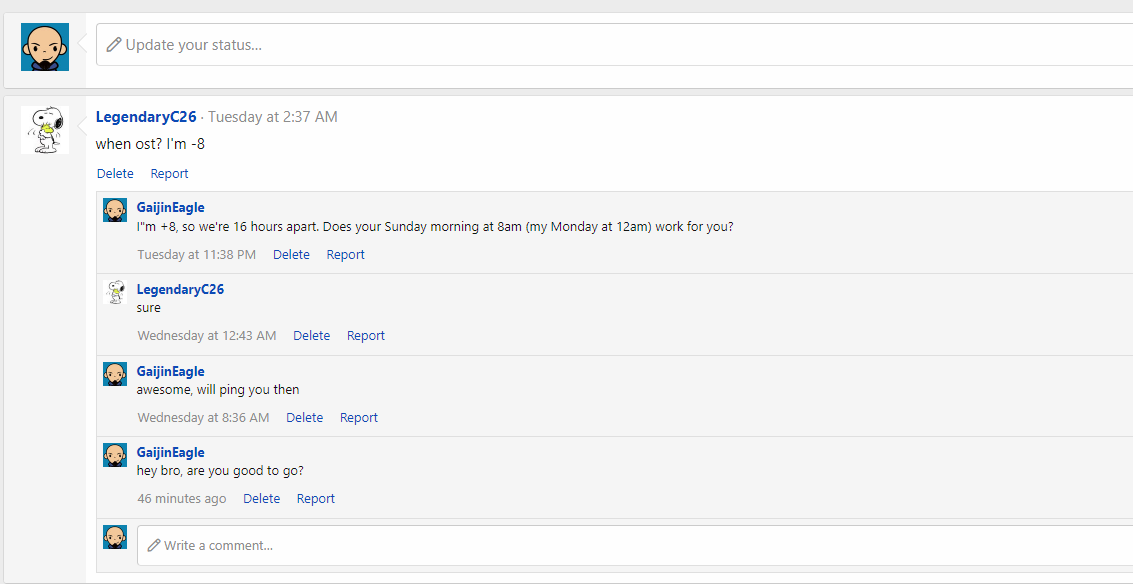The height and width of the screenshot is (584, 1133).
Task: Delete the "sure" comment
Action: click(311, 336)
